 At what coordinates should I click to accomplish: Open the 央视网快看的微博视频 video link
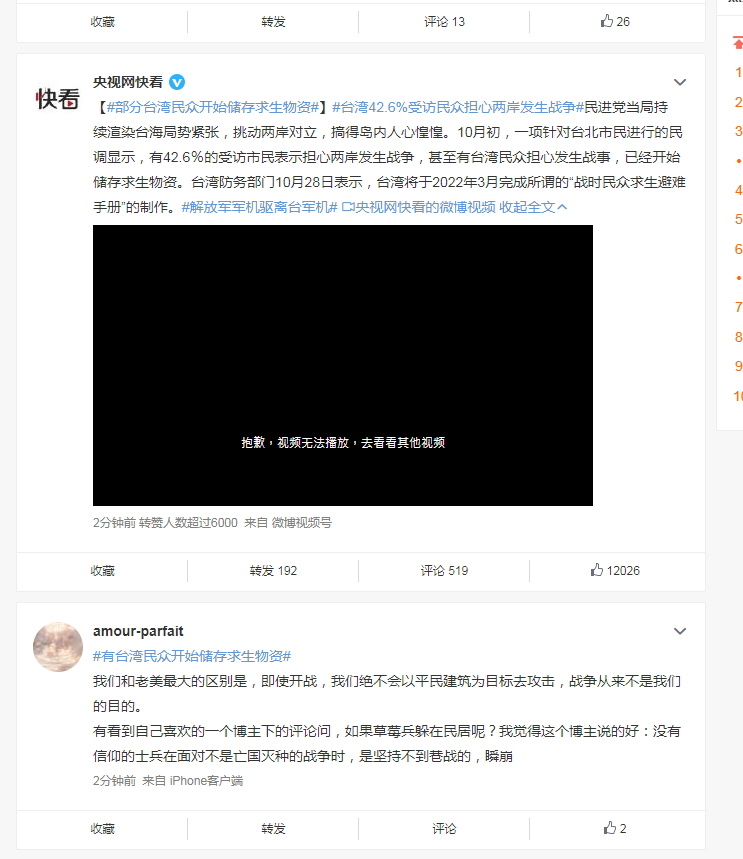[x=418, y=207]
